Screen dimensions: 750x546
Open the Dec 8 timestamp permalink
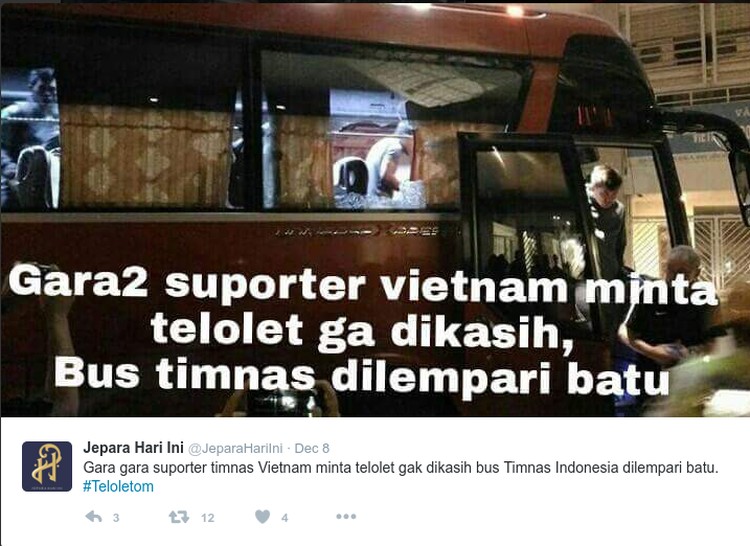312,448
